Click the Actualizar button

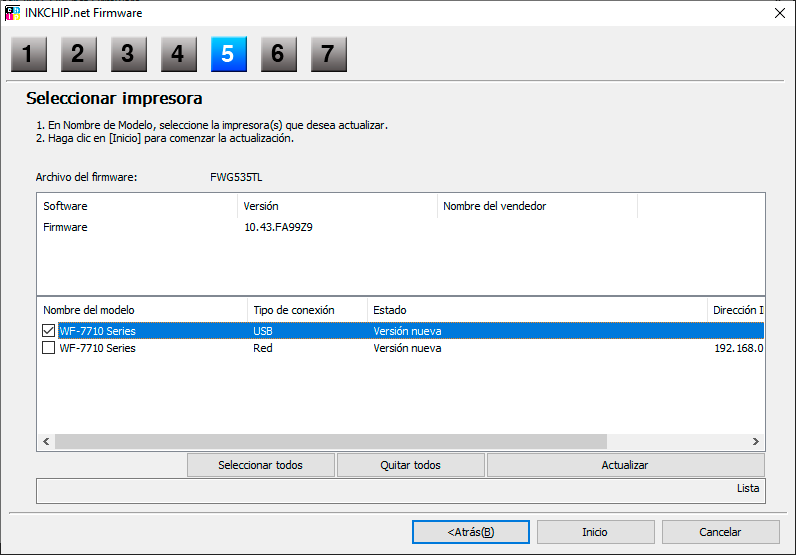tap(625, 465)
